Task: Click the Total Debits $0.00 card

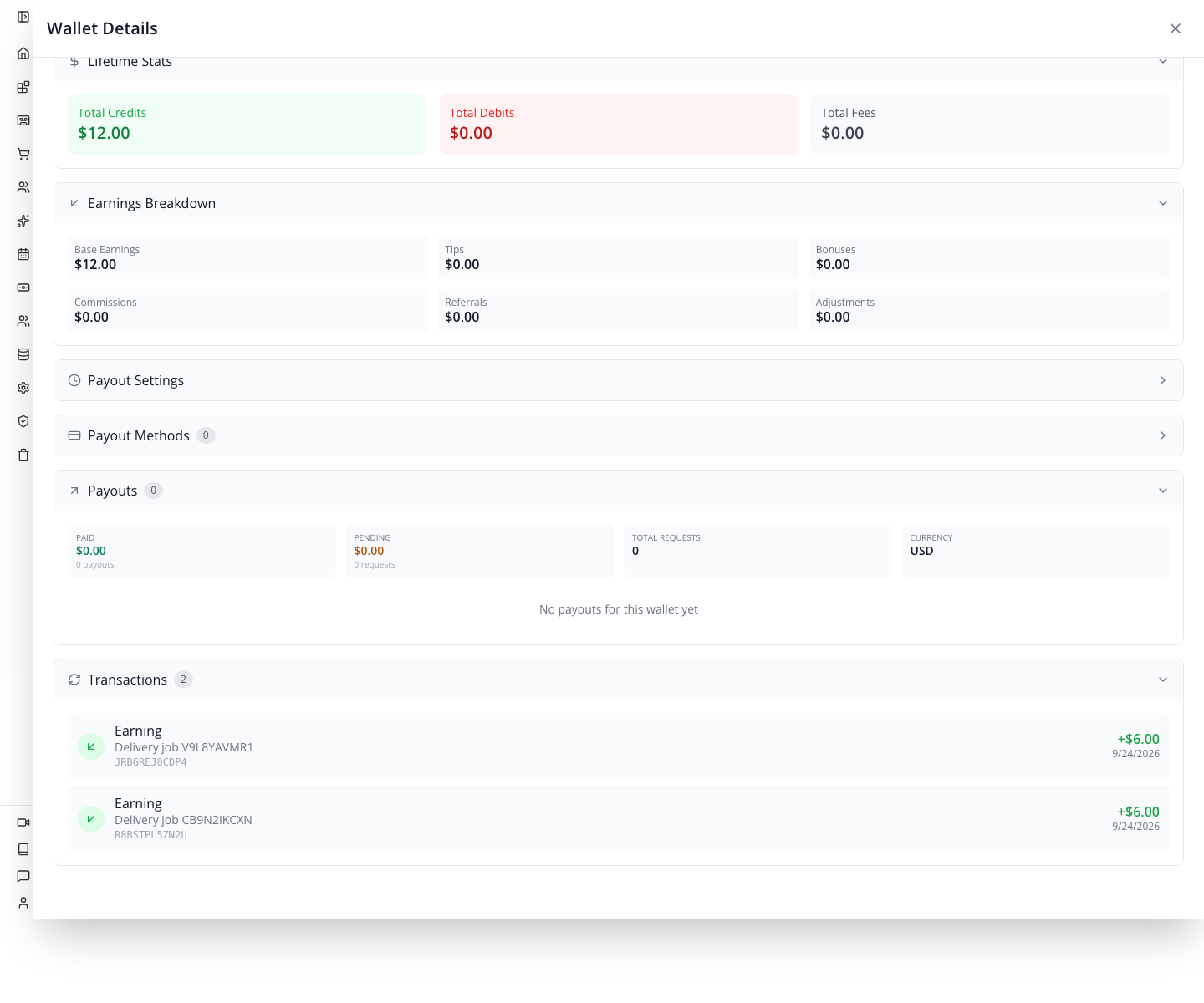Action: 619,125
